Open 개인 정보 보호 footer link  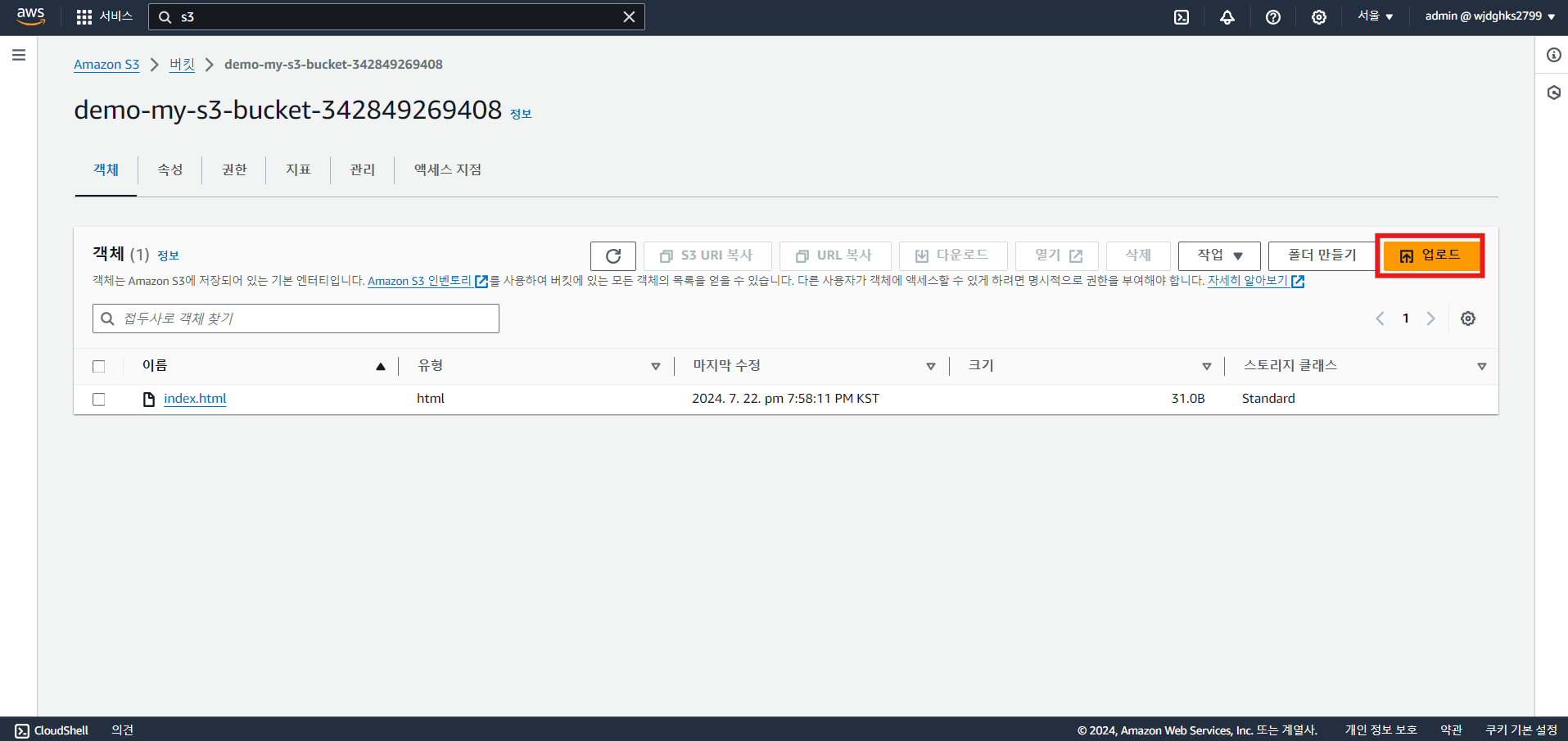click(x=1380, y=730)
